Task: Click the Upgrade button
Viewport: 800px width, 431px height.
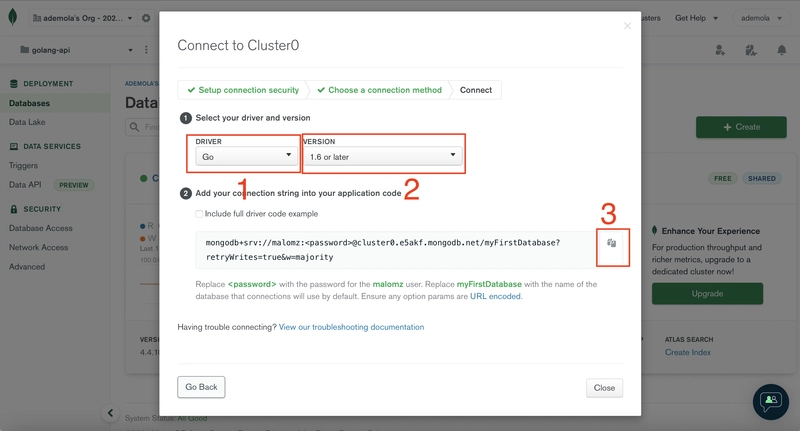Action: tap(707, 294)
